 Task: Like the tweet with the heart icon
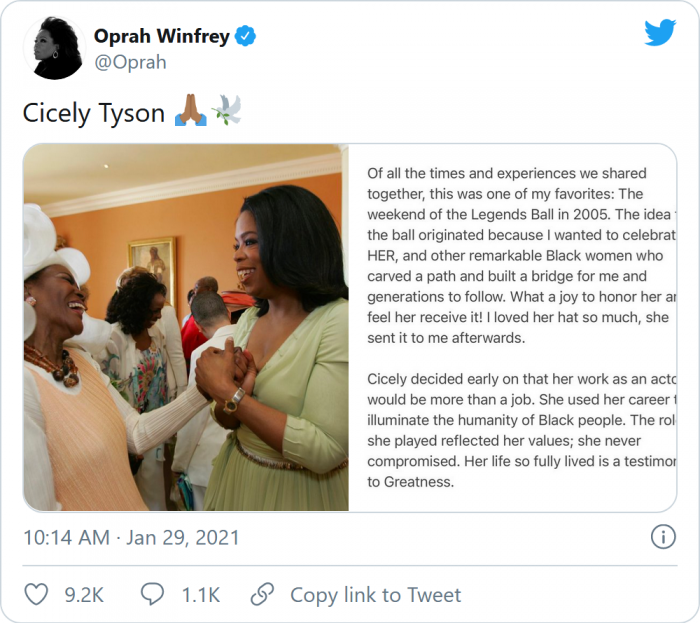[36, 594]
